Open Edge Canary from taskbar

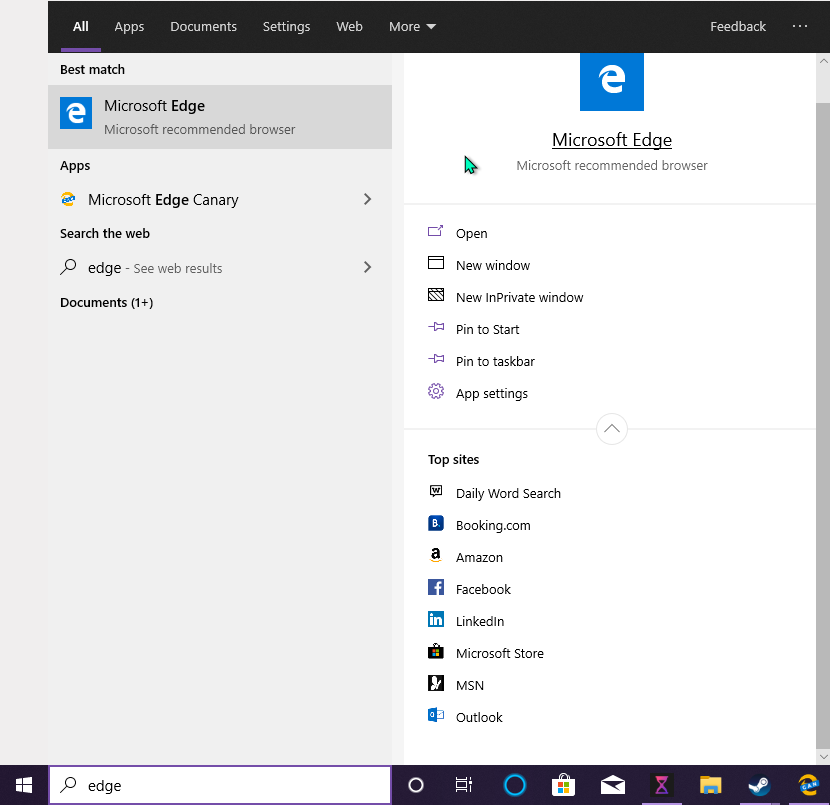click(x=808, y=785)
